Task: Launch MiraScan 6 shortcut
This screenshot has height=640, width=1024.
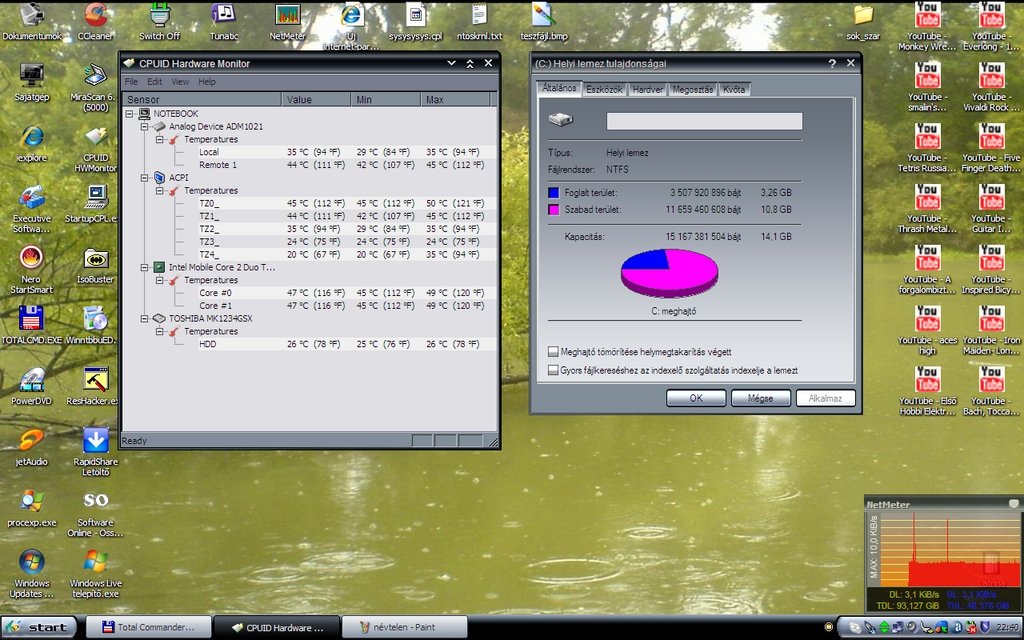Action: pos(95,86)
